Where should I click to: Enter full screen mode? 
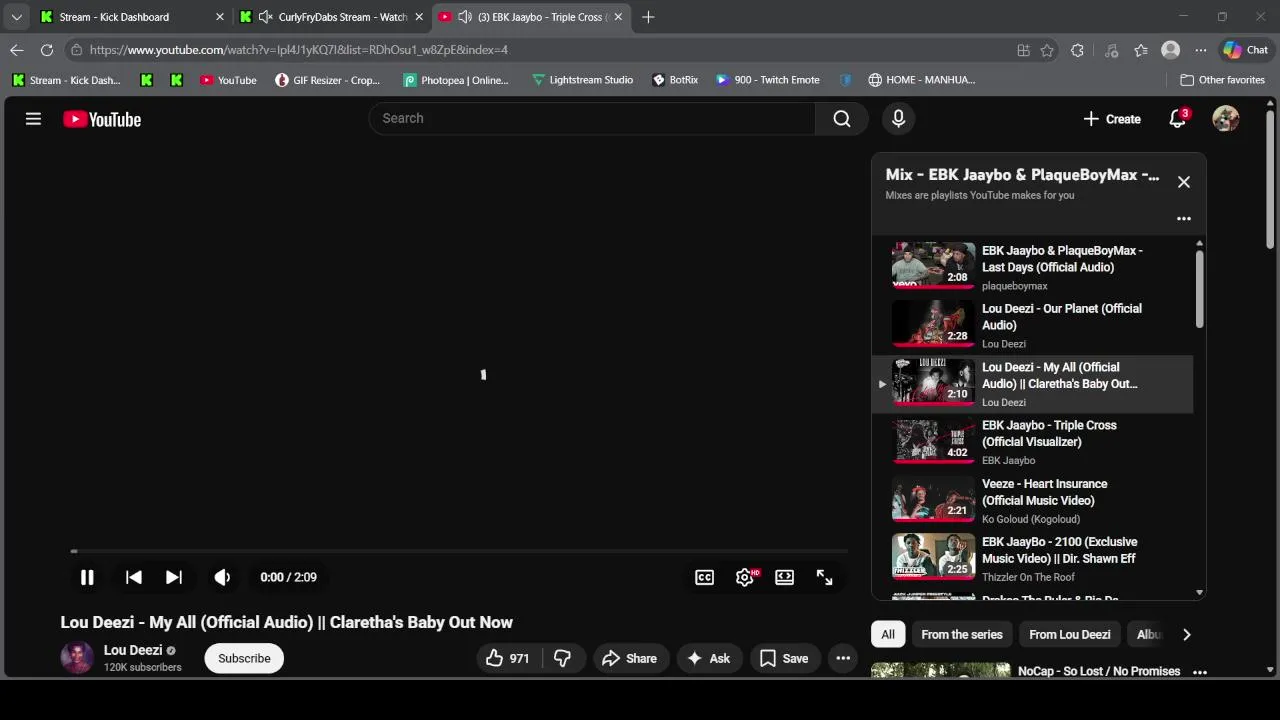coord(825,577)
